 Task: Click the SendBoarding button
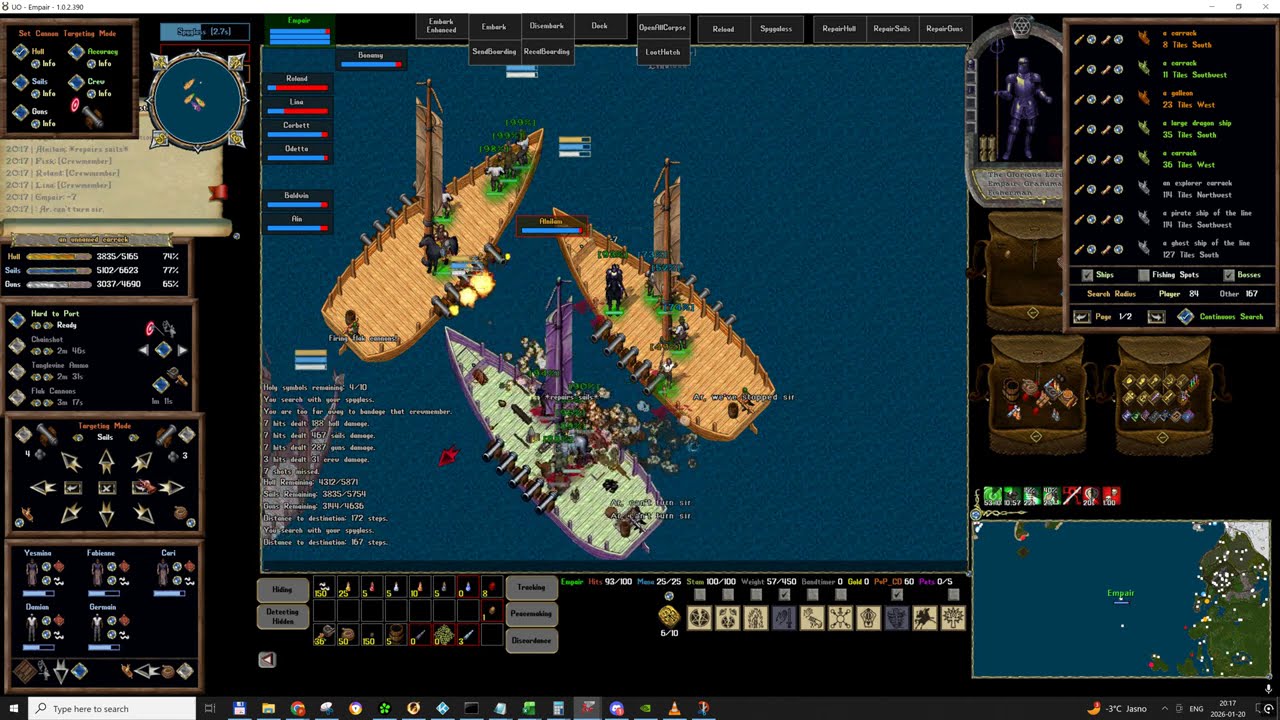pos(493,52)
